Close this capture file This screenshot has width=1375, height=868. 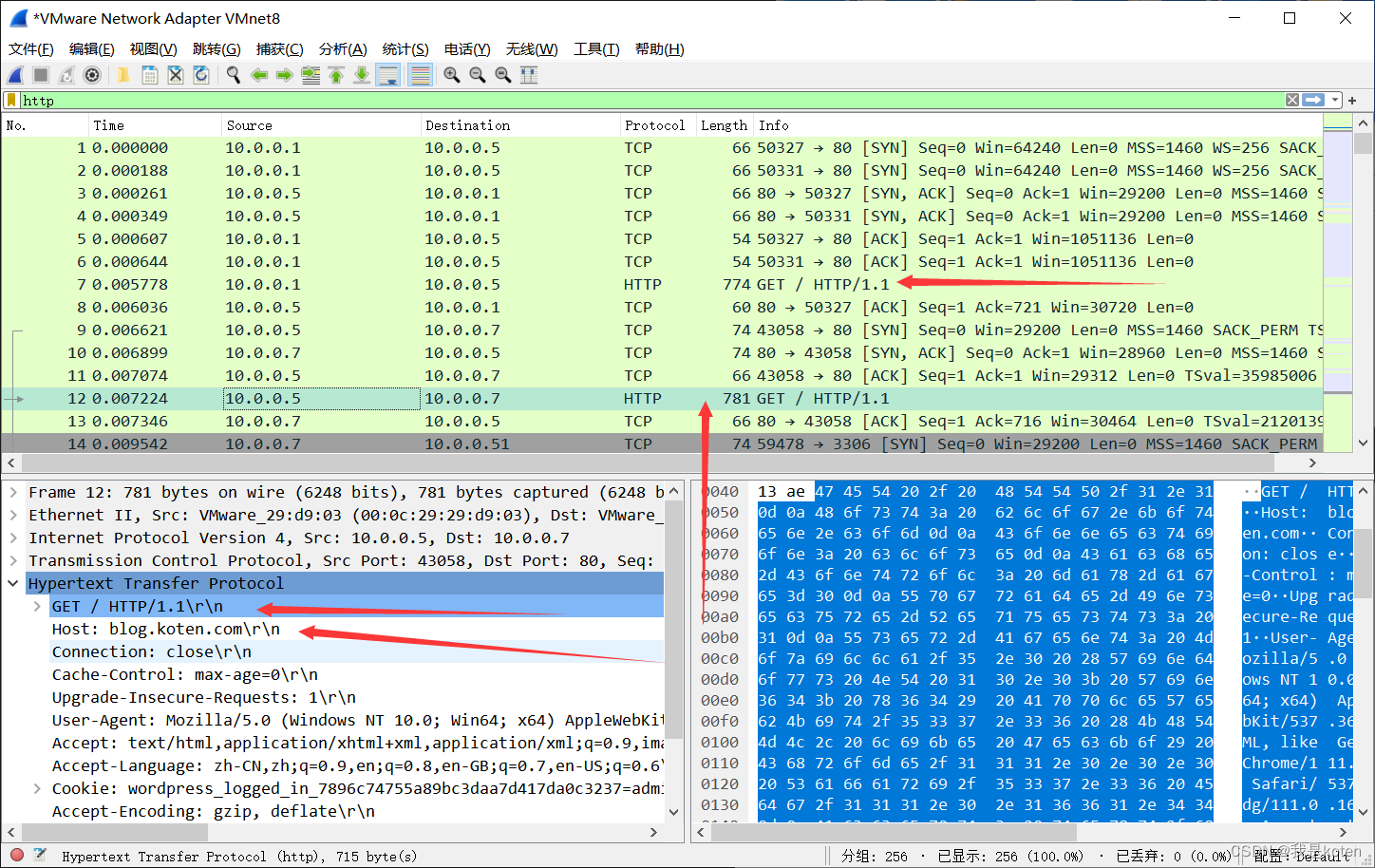[x=176, y=75]
